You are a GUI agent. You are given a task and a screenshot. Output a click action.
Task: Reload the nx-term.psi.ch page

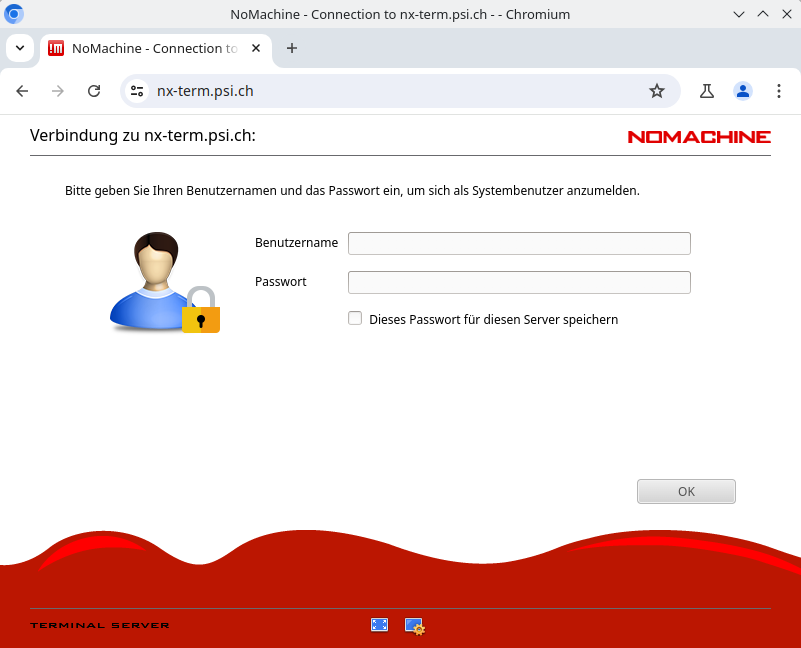(x=94, y=91)
